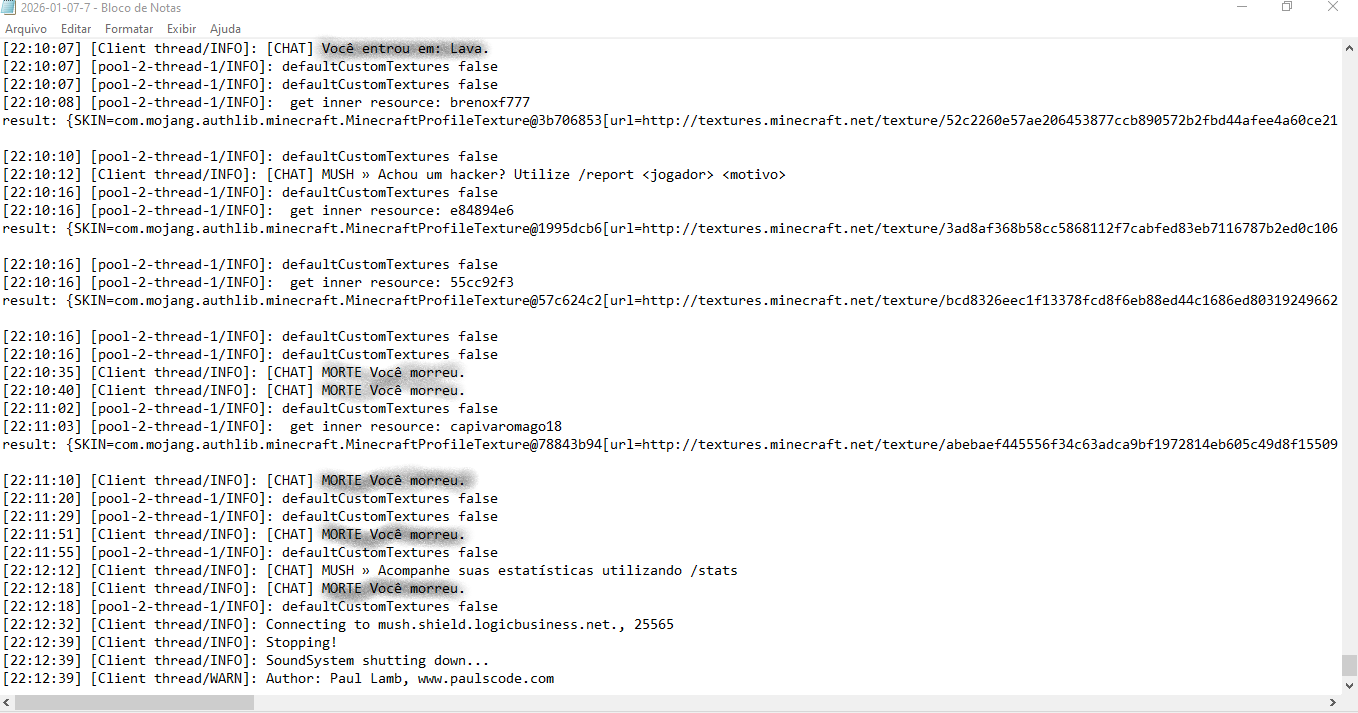1358x713 pixels.
Task: Click the 22:12:18 'MORTE Você morreu.' line
Action: [234, 588]
